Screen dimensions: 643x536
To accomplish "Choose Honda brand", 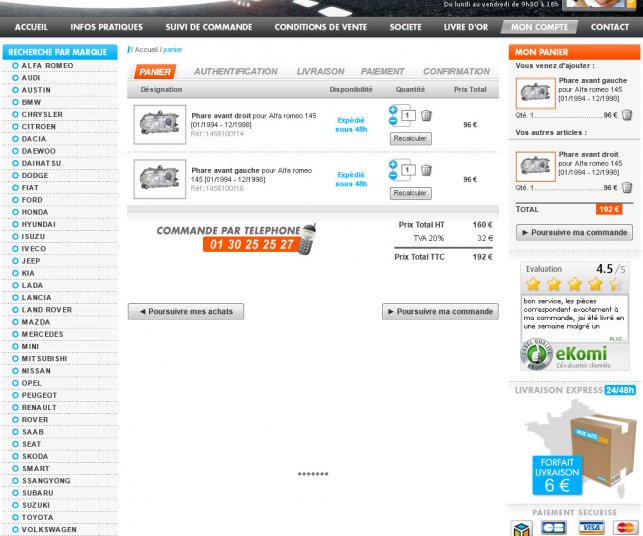I will click(35, 212).
